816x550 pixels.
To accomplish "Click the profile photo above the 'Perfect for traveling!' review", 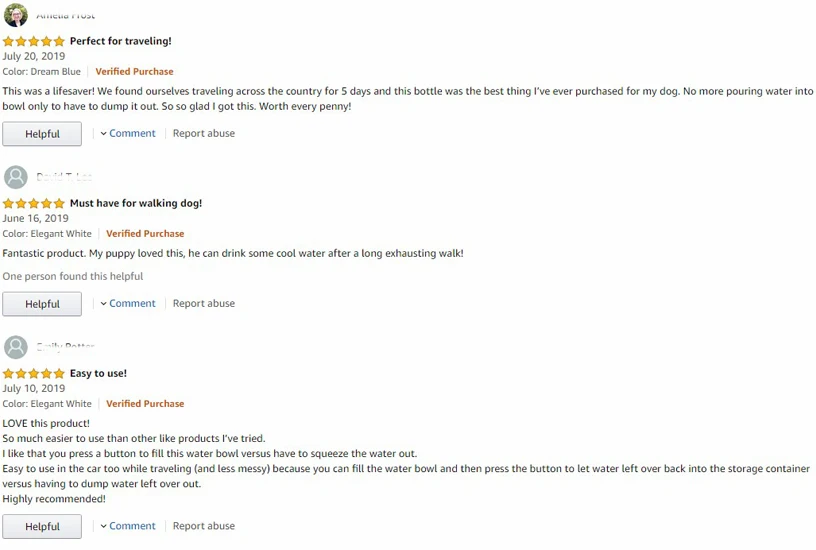I will click(15, 14).
